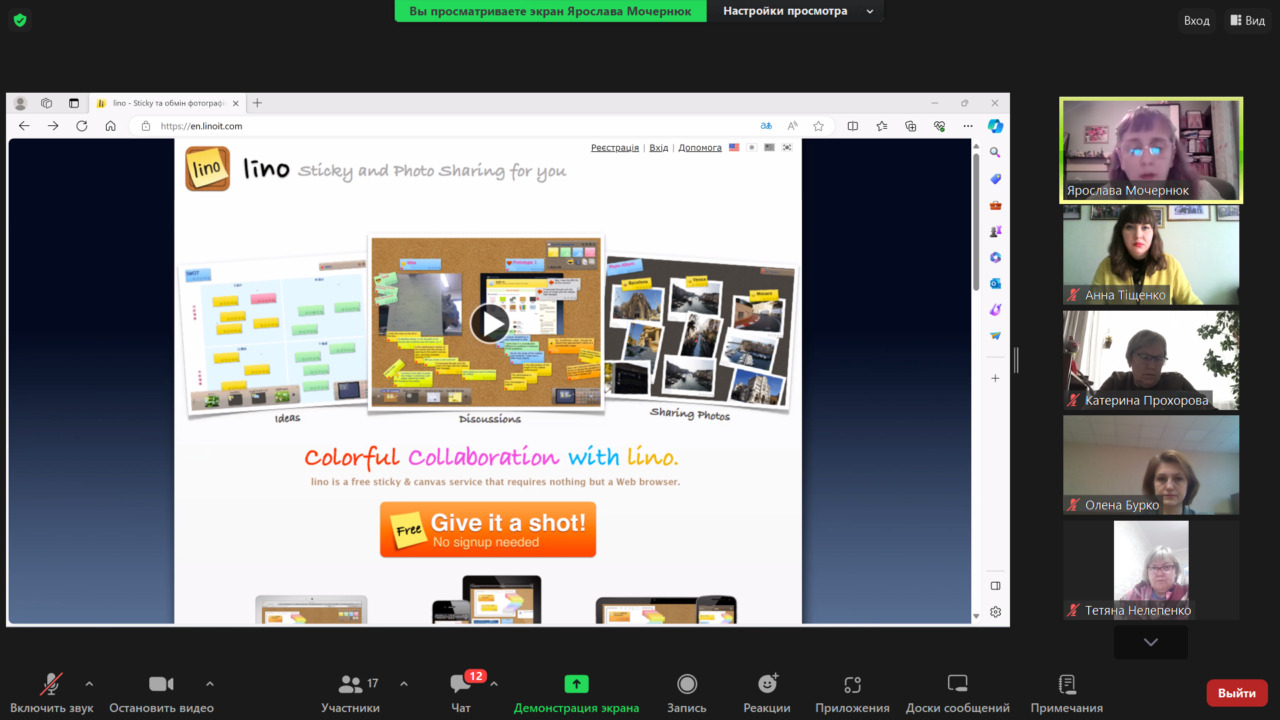This screenshot has height=720, width=1280.
Task: Unmute microphone with Включить звук
Action: [x=51, y=693]
